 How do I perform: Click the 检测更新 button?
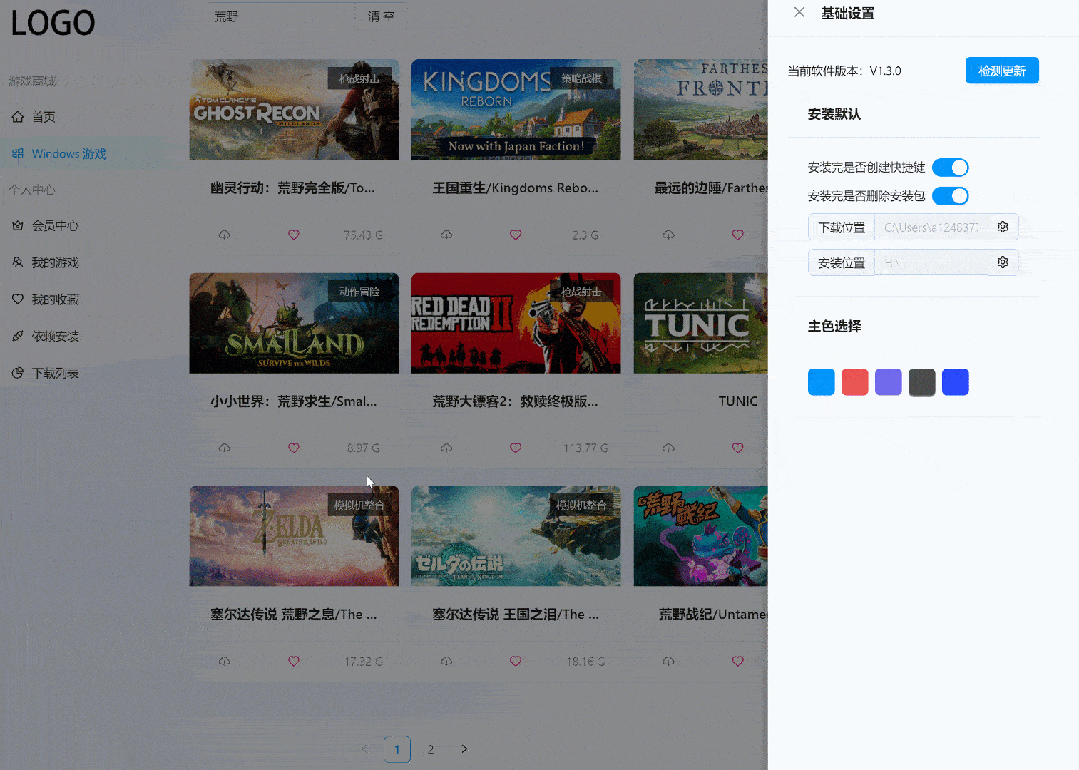coord(1002,70)
